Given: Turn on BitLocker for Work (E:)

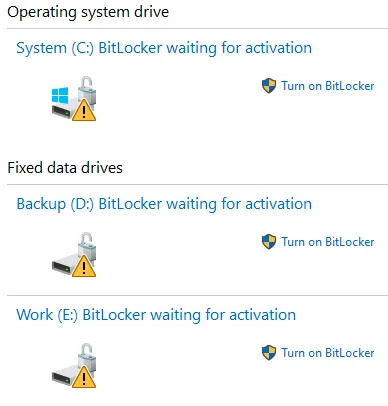Looking at the screenshot, I should tap(328, 353).
